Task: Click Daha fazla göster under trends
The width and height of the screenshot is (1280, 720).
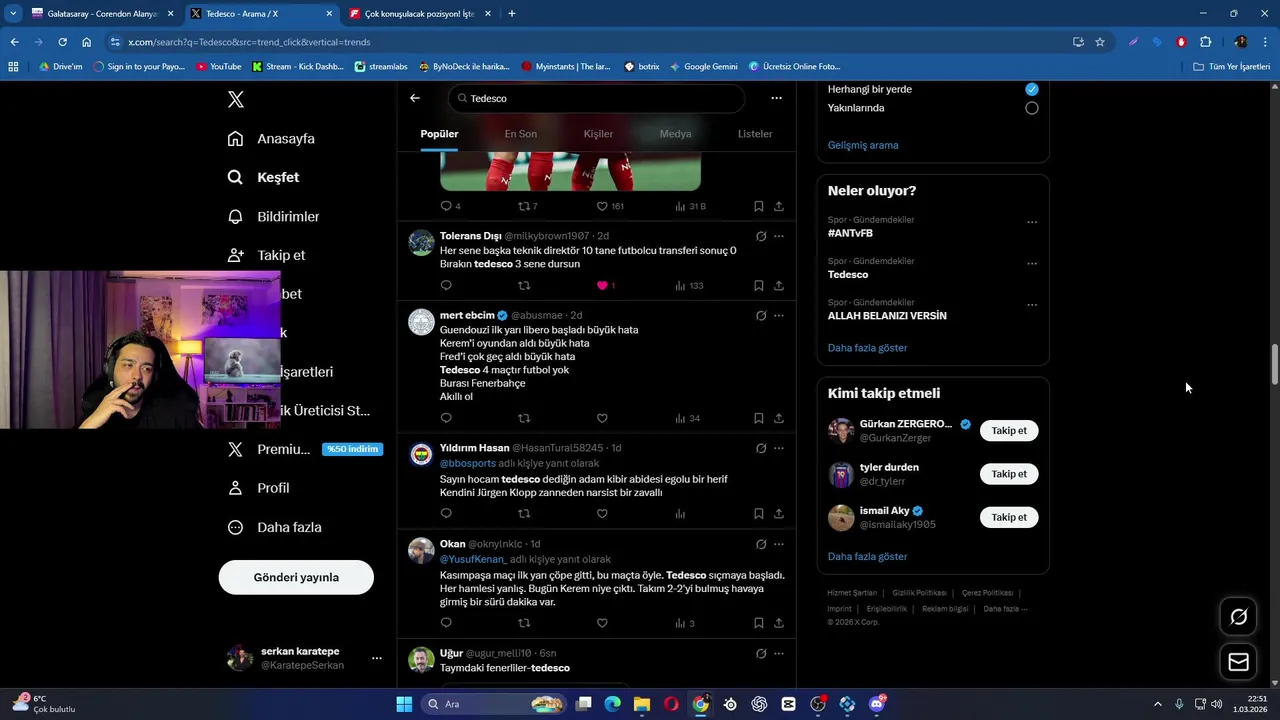Action: pos(867,348)
